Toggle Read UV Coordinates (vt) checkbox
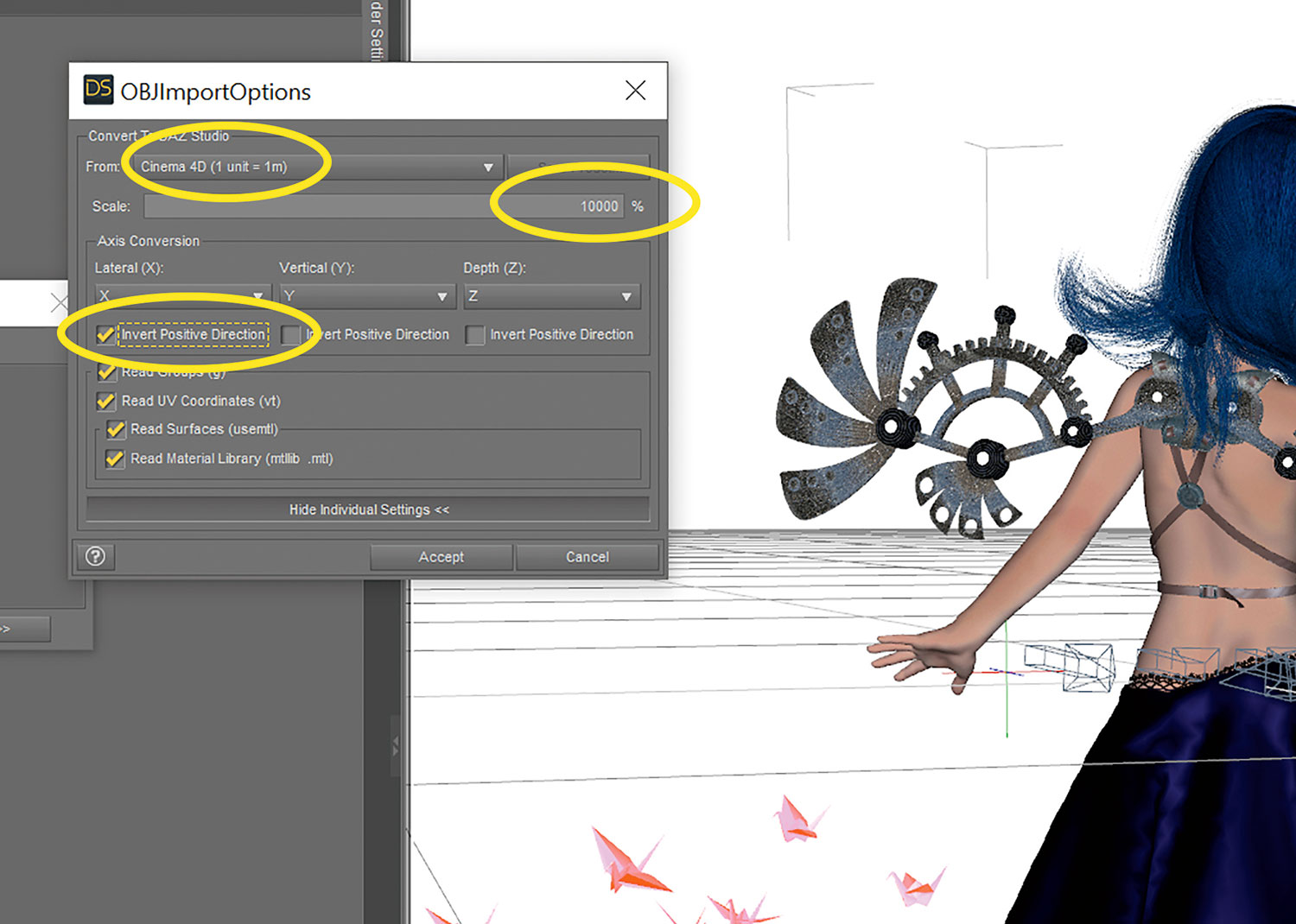The height and width of the screenshot is (924, 1296). point(106,401)
